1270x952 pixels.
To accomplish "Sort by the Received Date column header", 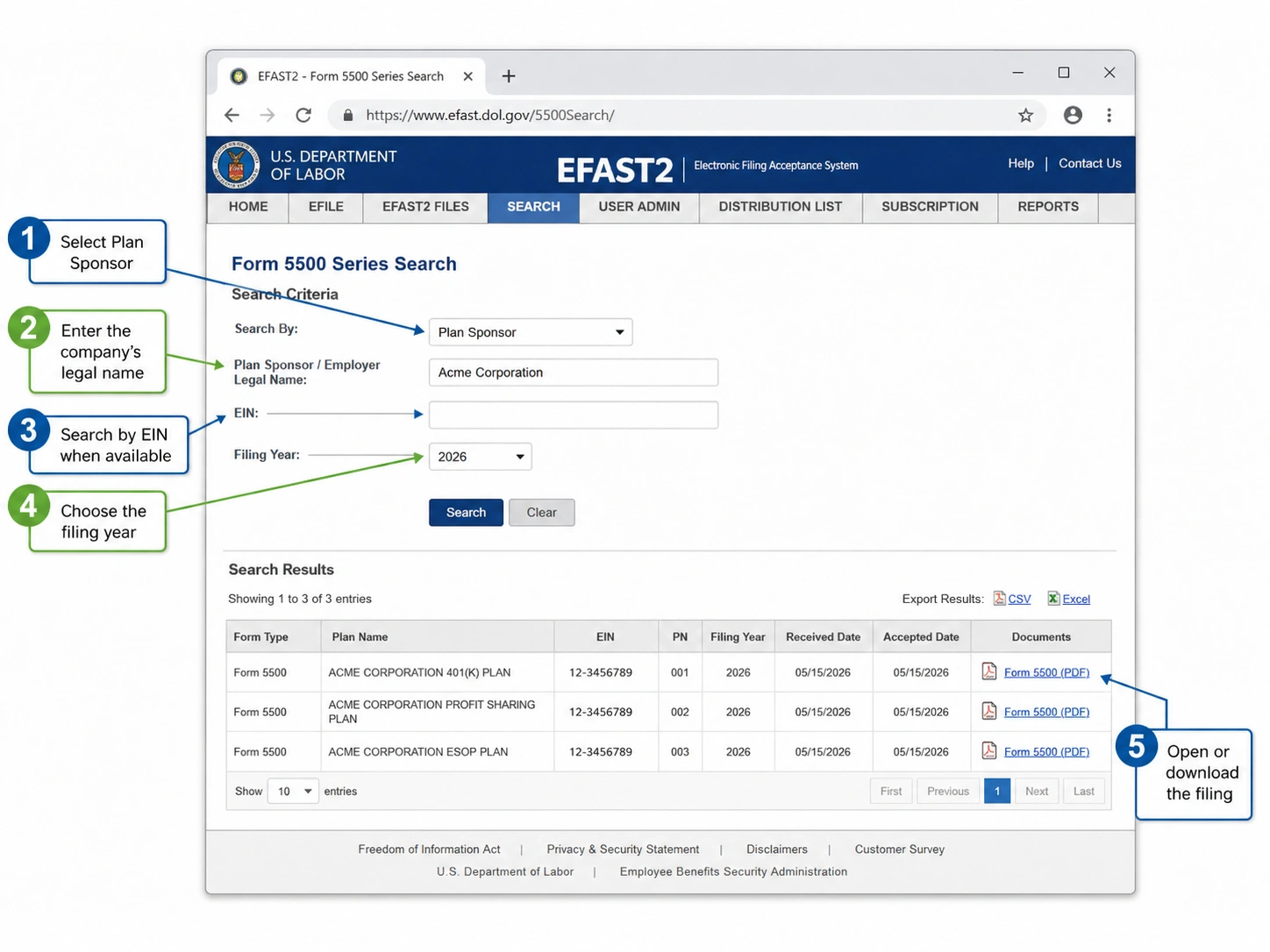I will pyautogui.click(x=823, y=637).
